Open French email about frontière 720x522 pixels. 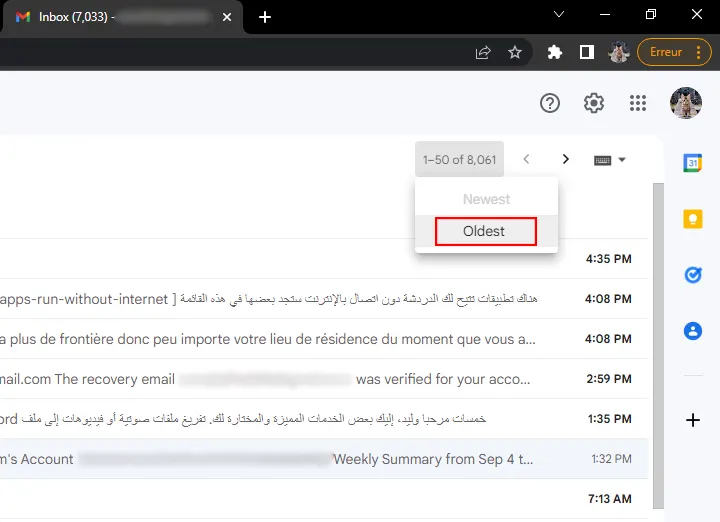tap(324, 339)
